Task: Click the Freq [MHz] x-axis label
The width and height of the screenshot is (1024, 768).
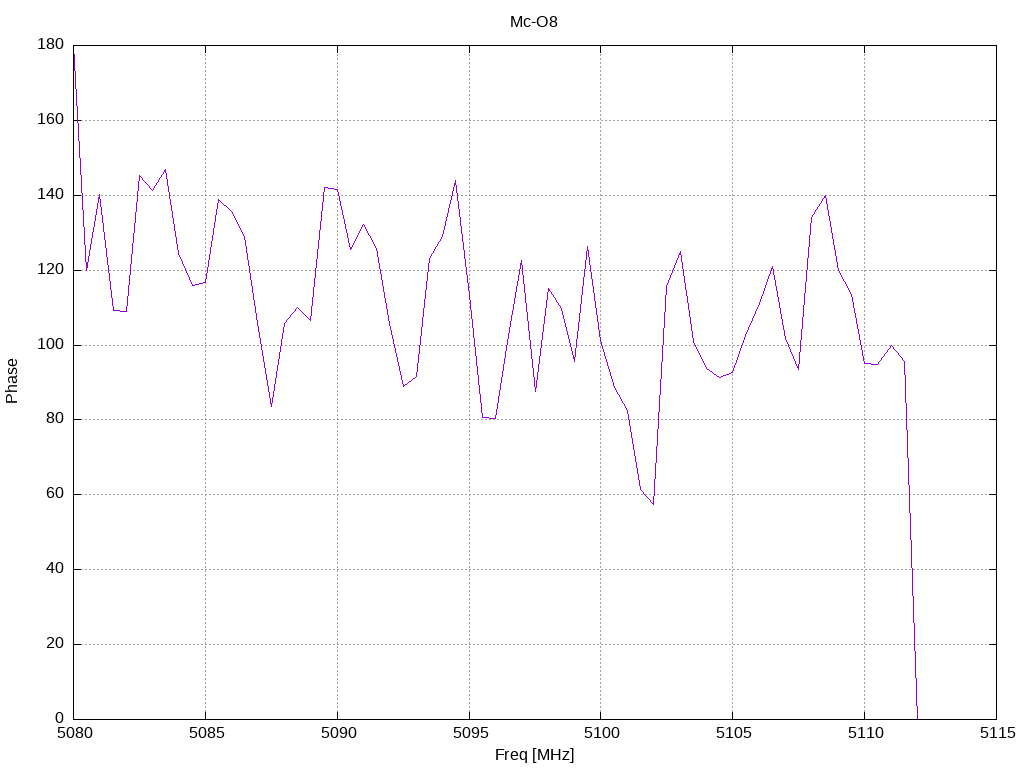Action: tap(534, 755)
